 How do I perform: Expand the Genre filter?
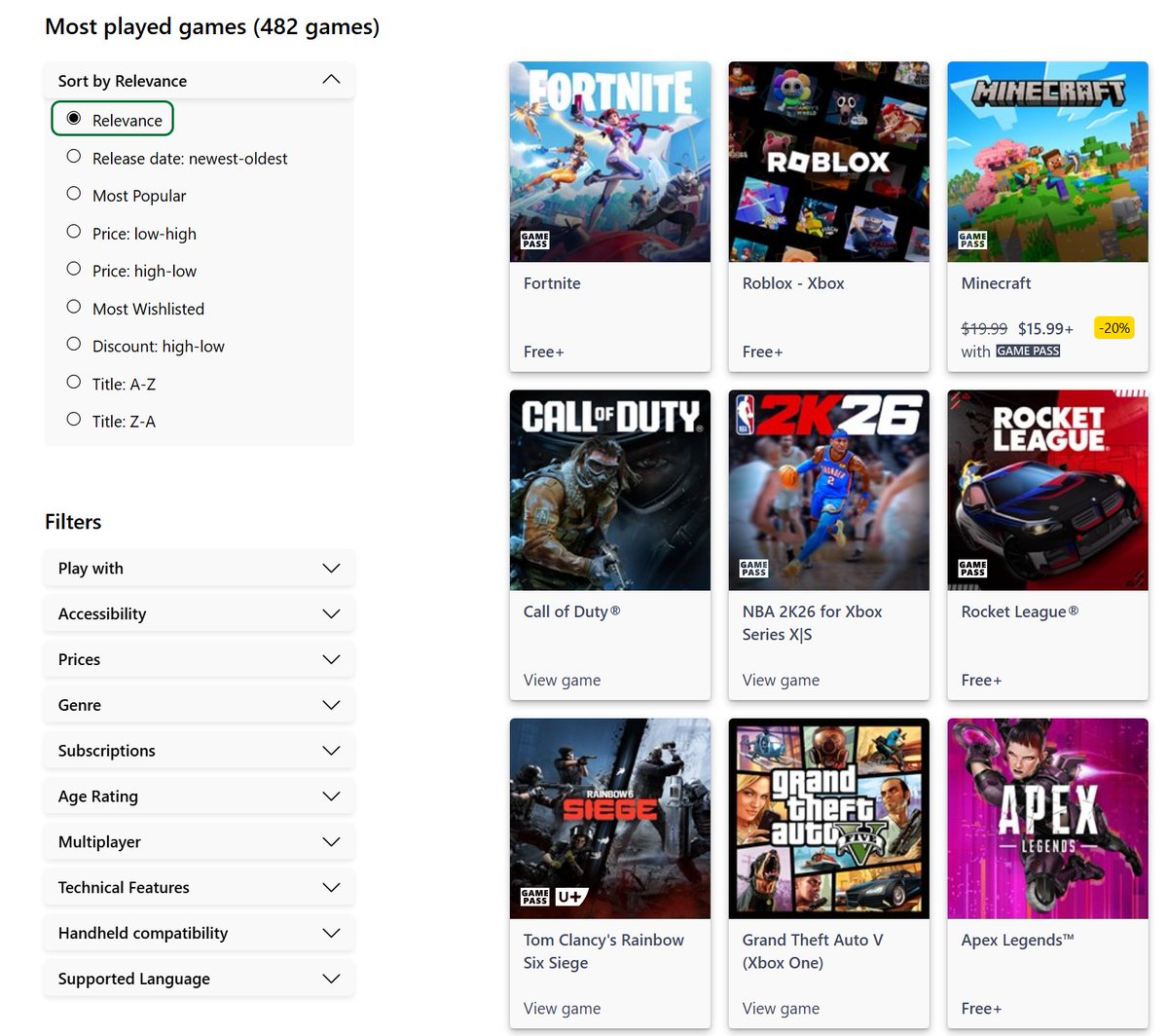(x=199, y=705)
